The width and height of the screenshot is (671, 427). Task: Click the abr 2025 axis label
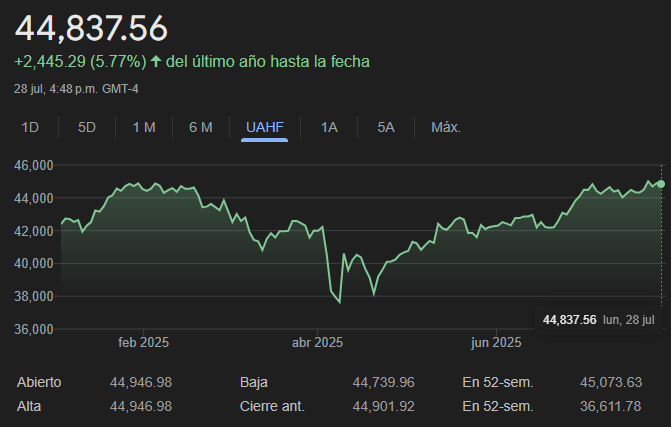[x=318, y=342]
